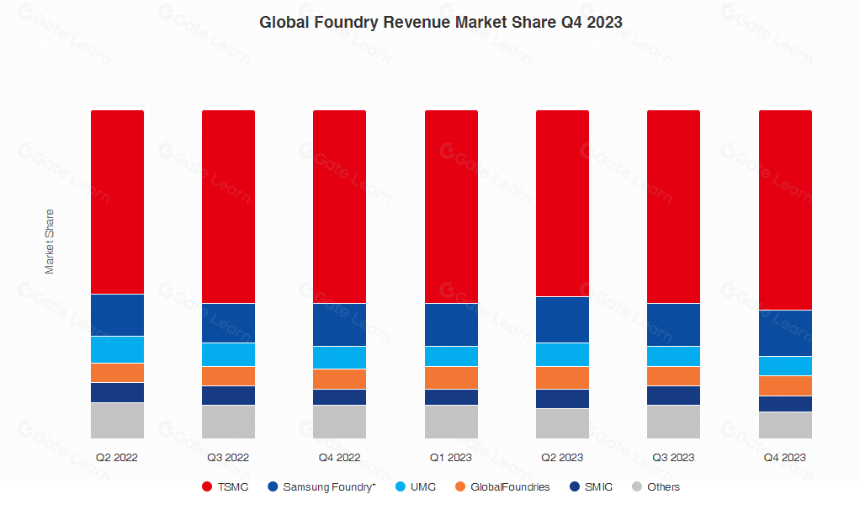Click the GlobalFoundries orange segment in Q1 2023
Screen dimensions: 860x510
pyautogui.click(x=451, y=378)
